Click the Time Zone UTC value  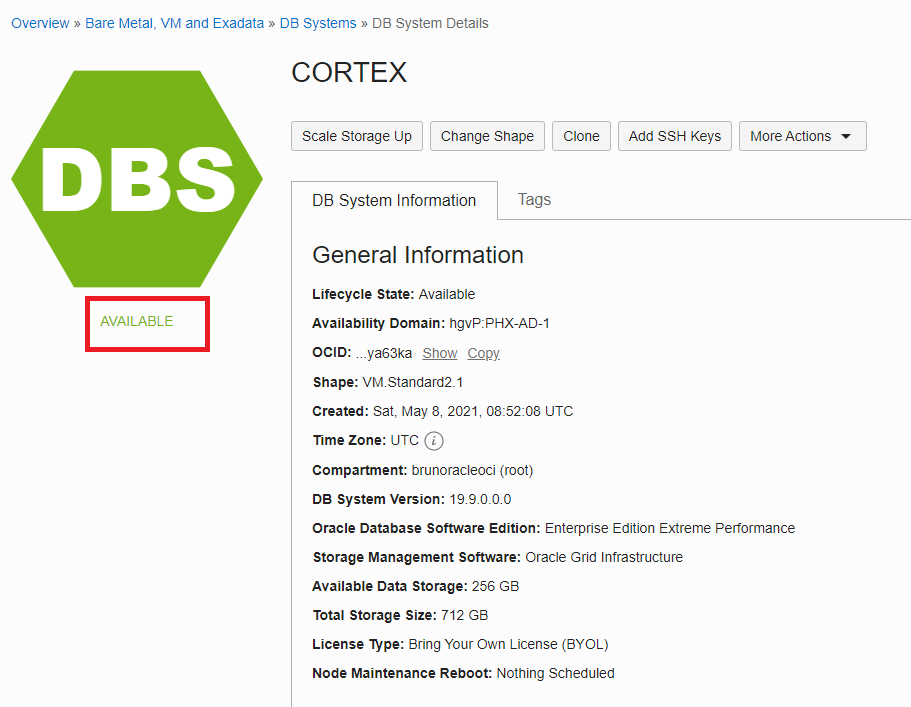404,440
